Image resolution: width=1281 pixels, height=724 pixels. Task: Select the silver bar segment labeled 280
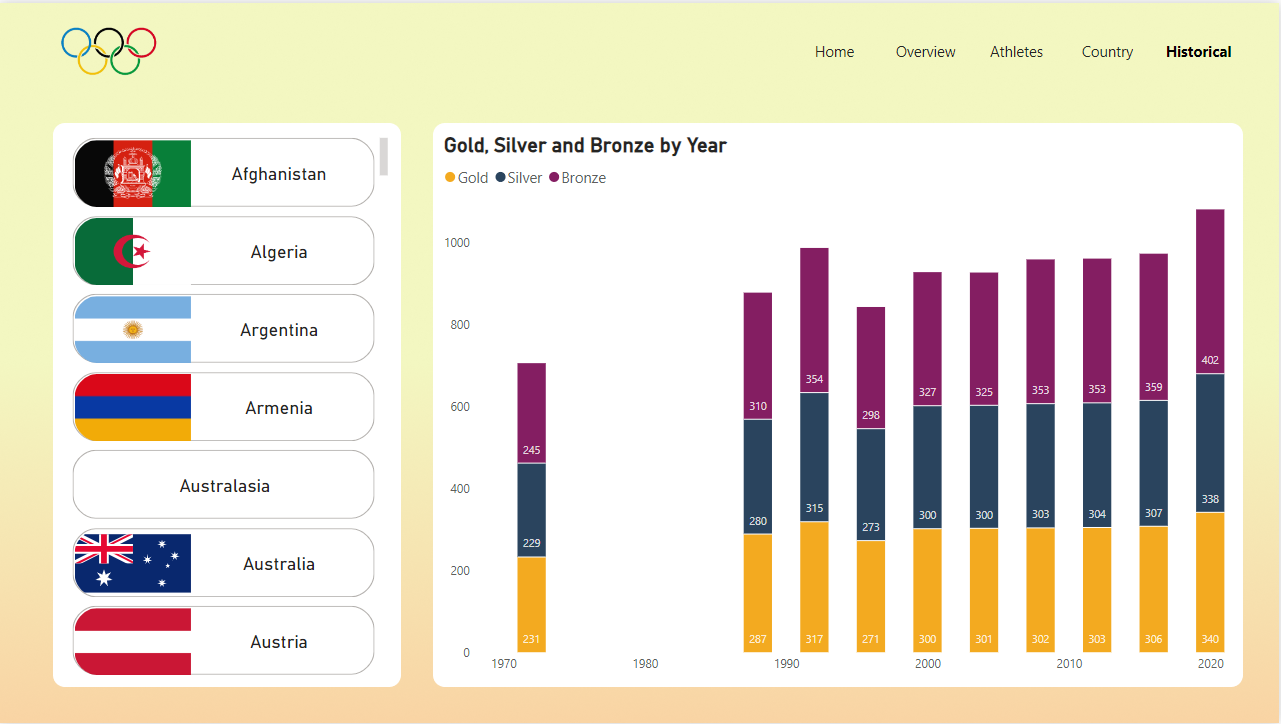758,477
